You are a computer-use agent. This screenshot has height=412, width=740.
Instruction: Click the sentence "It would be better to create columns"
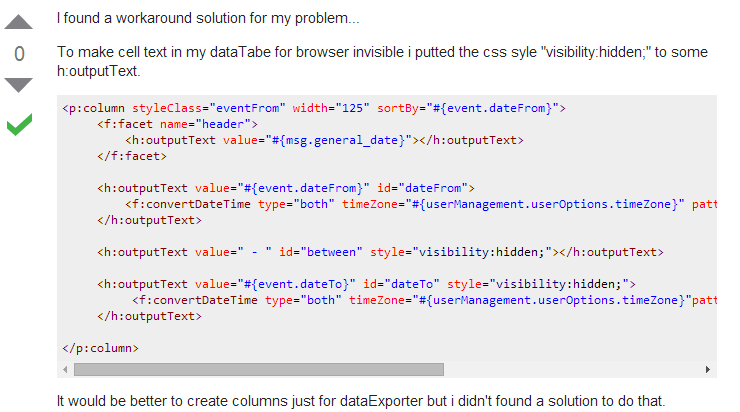click(x=360, y=402)
